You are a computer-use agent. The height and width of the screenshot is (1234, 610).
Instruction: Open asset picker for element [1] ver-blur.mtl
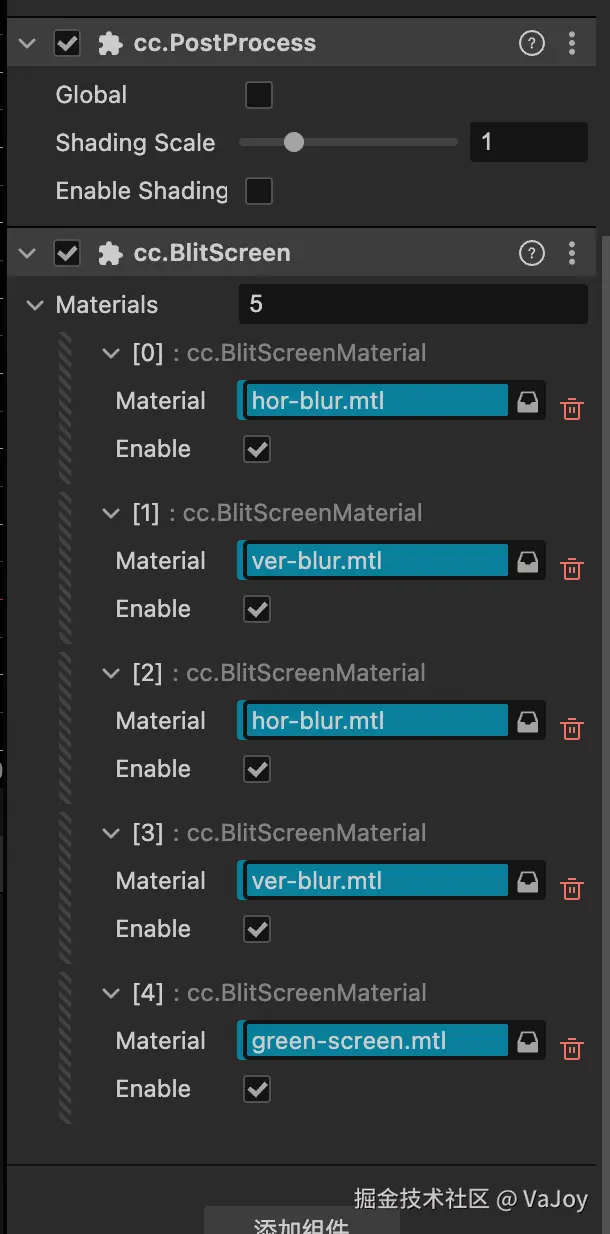[527, 562]
